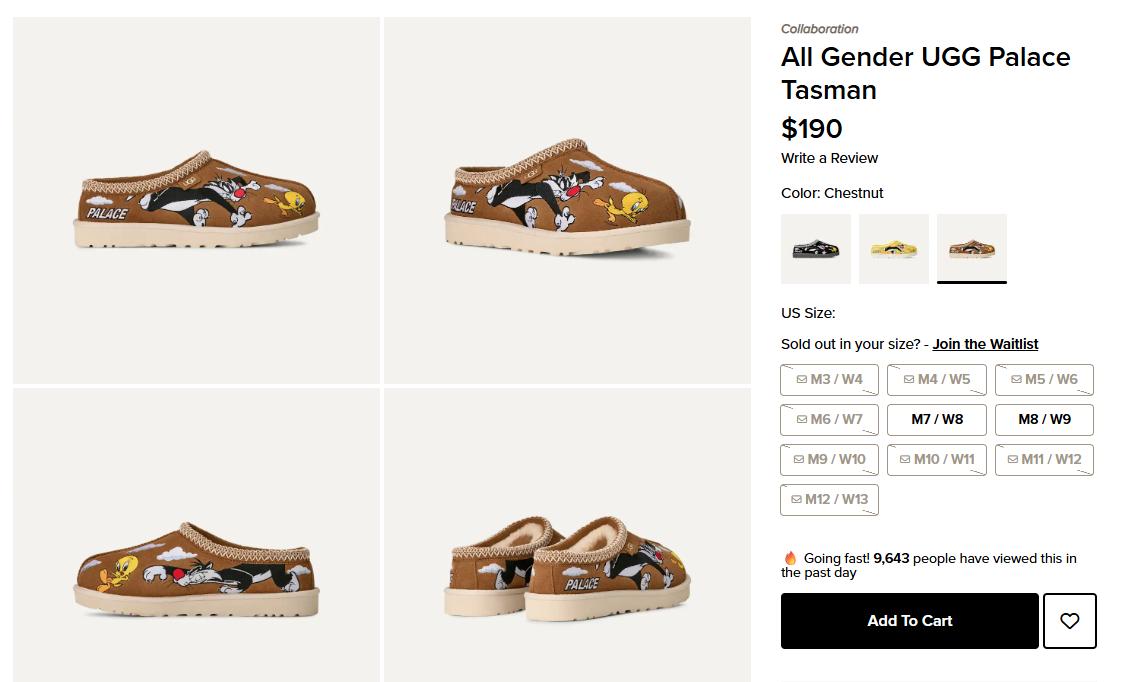Select size M8 / W9
The height and width of the screenshot is (682, 1121).
[x=1044, y=420]
